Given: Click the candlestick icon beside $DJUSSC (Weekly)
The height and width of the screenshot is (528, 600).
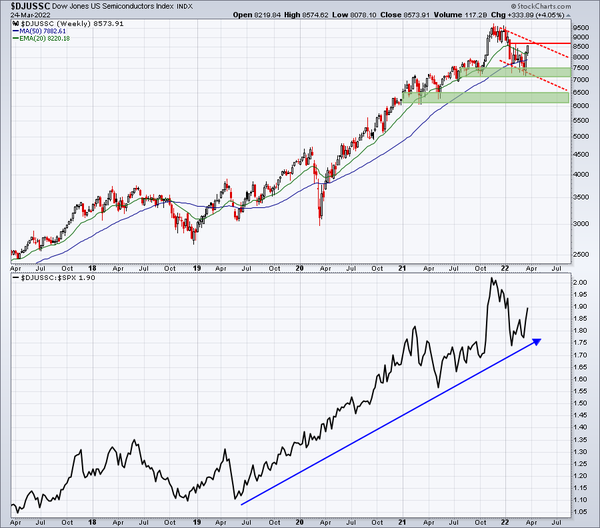Looking at the screenshot, I should (16, 24).
